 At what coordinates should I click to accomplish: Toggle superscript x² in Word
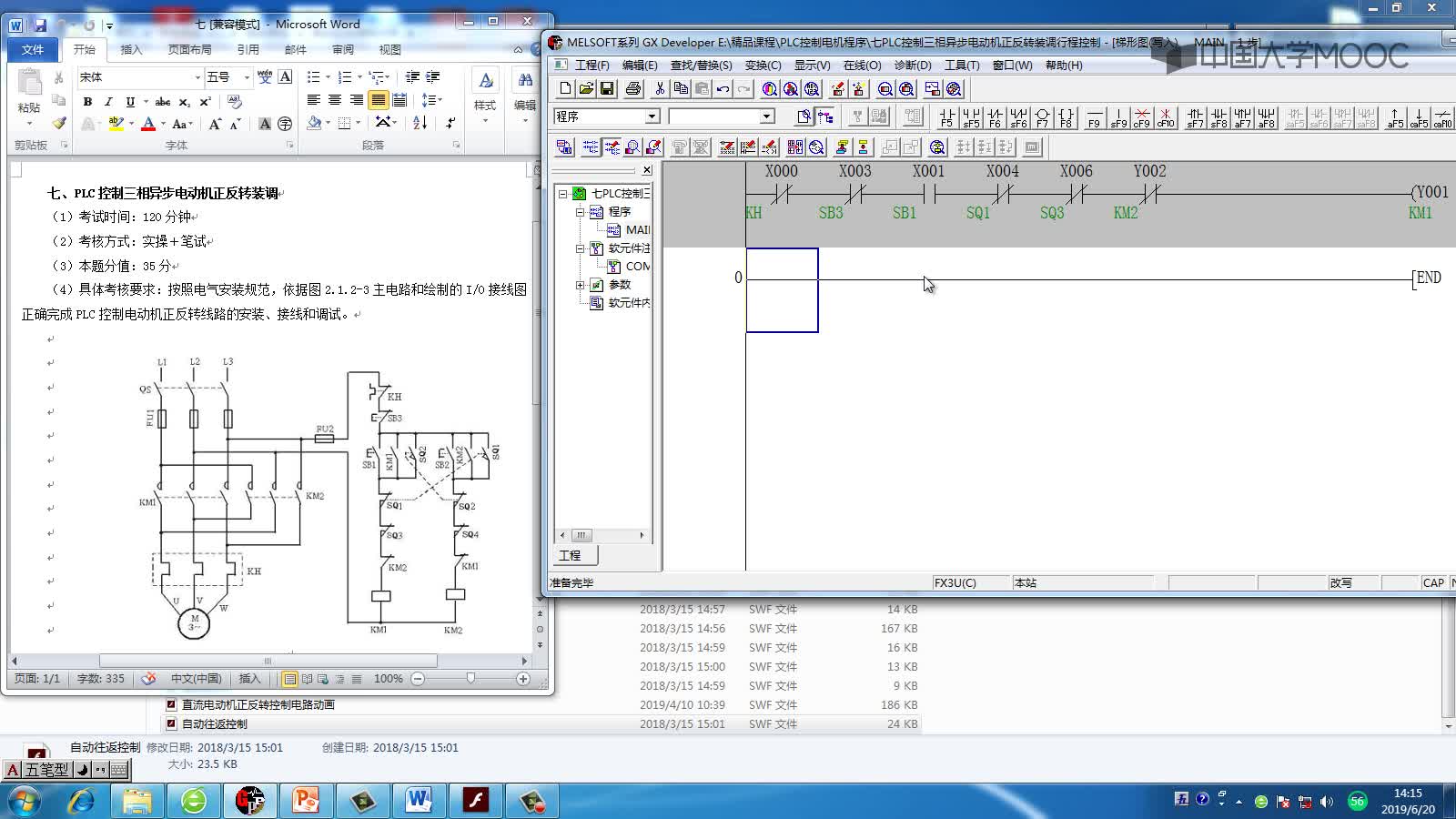(x=205, y=101)
